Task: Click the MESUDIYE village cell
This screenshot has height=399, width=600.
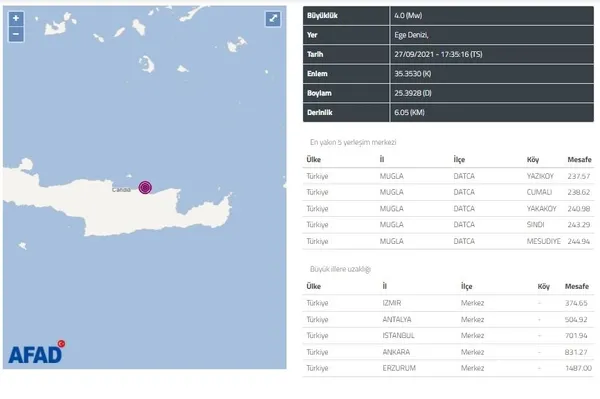Action: coord(543,241)
